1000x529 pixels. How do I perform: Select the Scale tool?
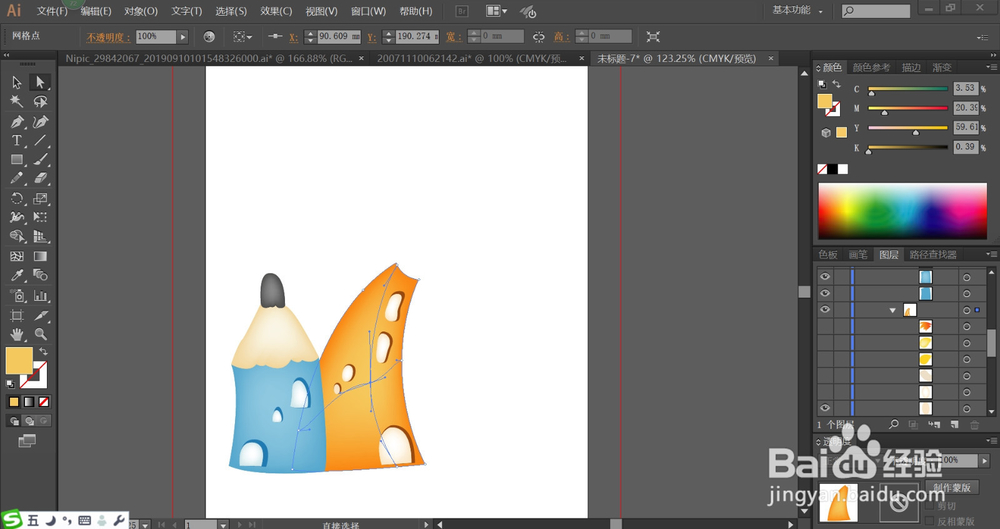[40, 198]
